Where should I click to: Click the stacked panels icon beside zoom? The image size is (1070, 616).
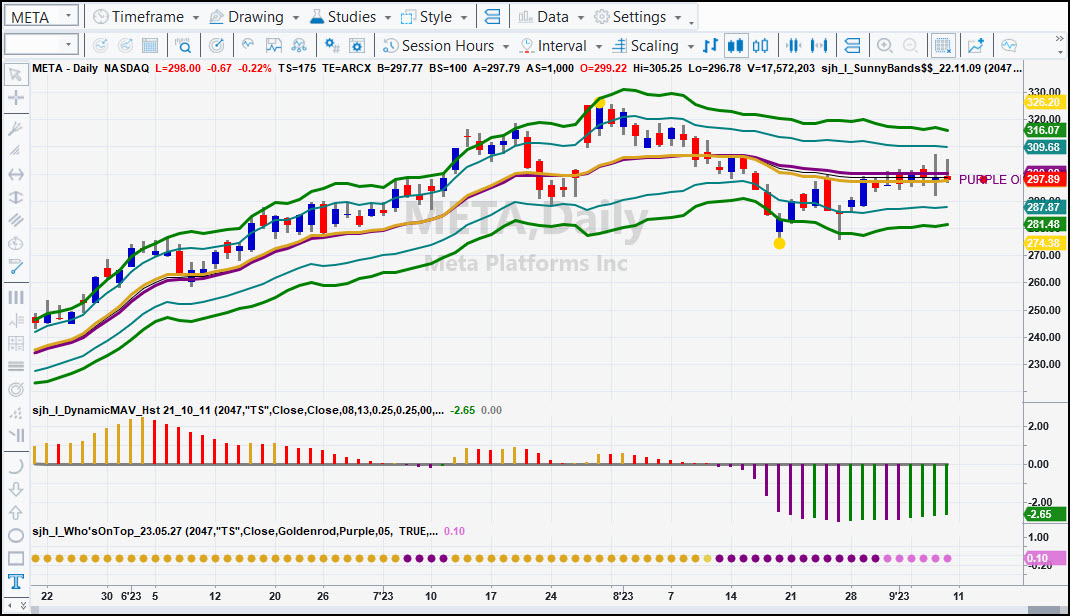click(x=852, y=46)
